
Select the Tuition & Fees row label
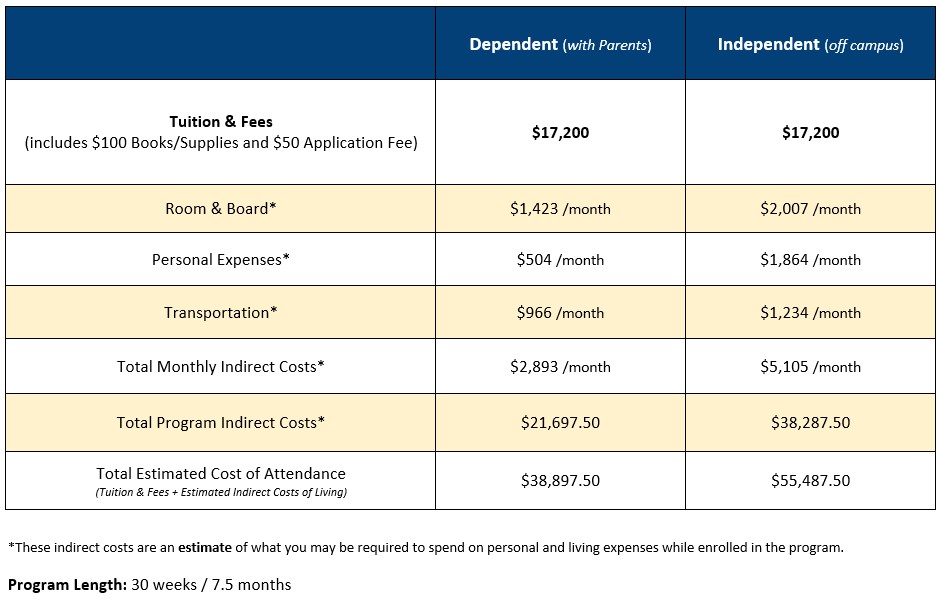point(221,132)
